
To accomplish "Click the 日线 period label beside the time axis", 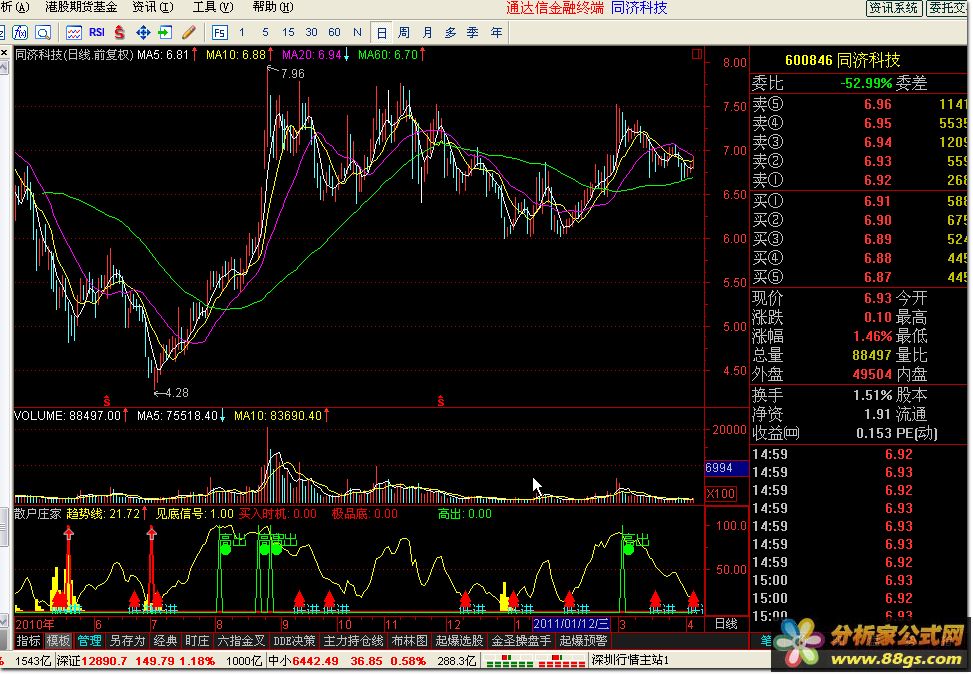I will (x=725, y=624).
